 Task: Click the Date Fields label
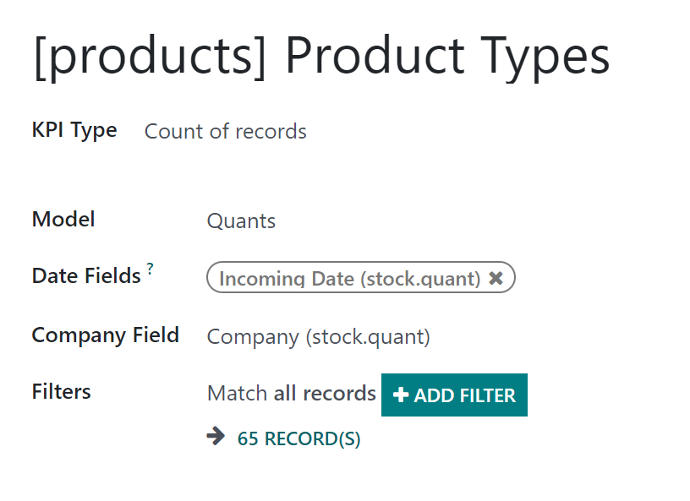point(86,276)
